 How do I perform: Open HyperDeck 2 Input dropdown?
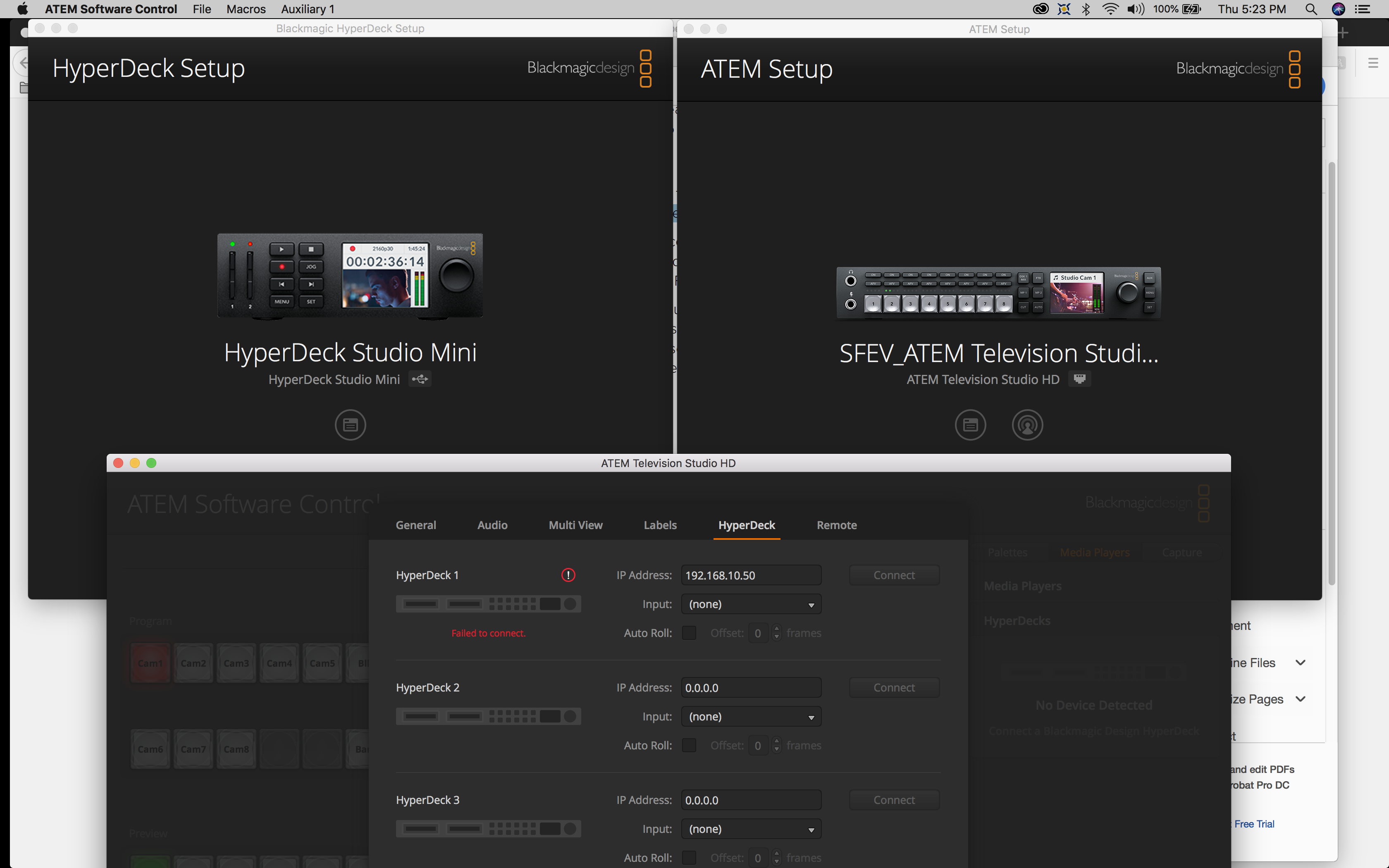[x=751, y=716]
